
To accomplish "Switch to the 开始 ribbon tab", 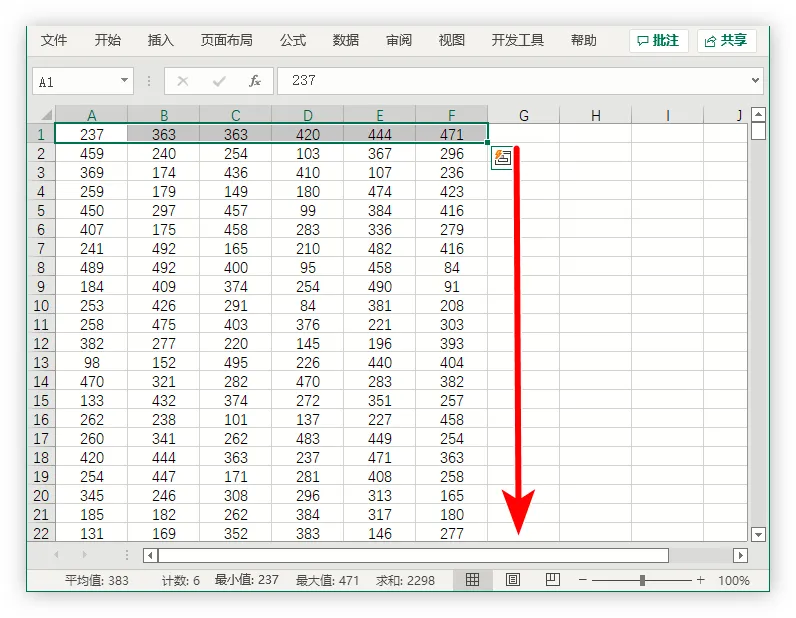I will pyautogui.click(x=108, y=40).
